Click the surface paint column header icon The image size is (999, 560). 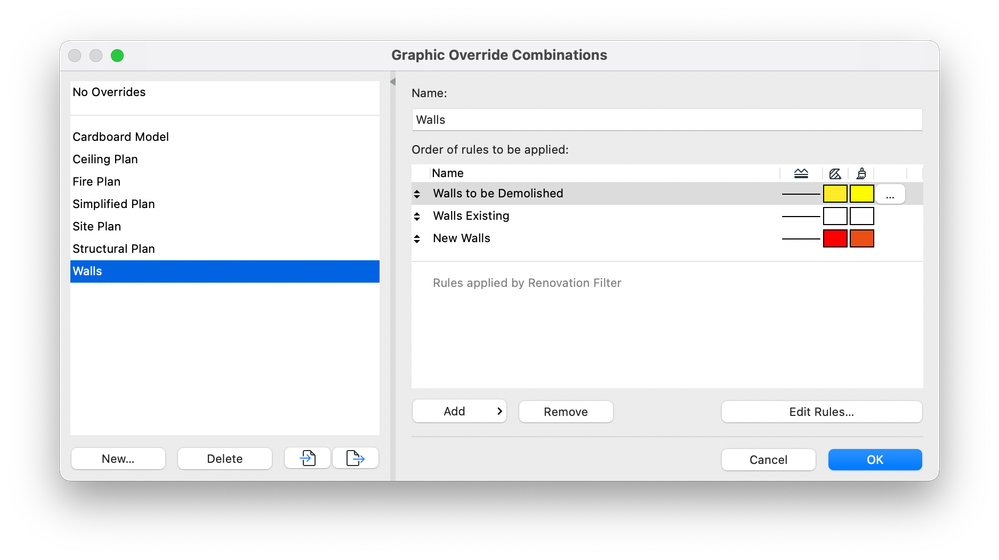point(862,173)
